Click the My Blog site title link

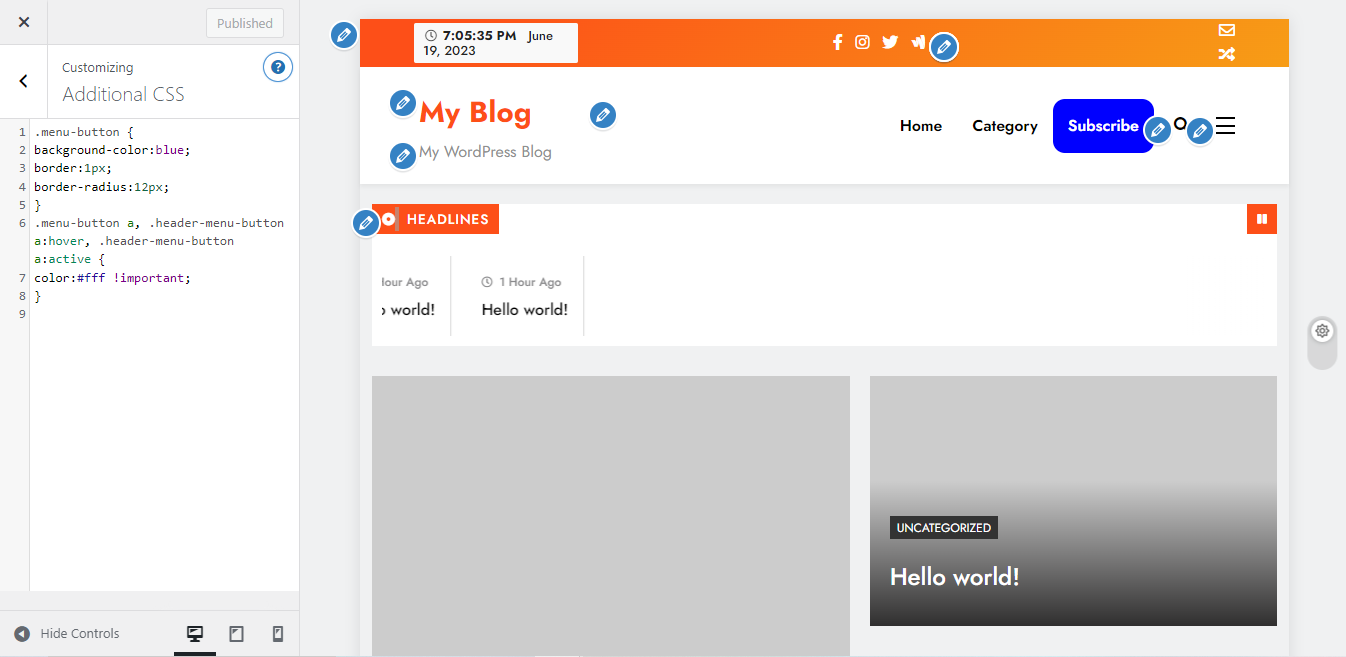pyautogui.click(x=475, y=113)
